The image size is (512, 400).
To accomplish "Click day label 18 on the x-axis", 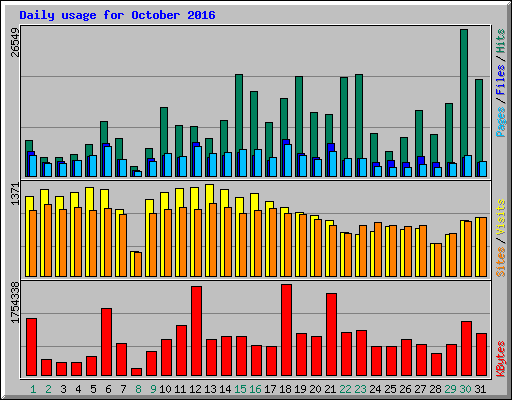I will click(x=285, y=389).
